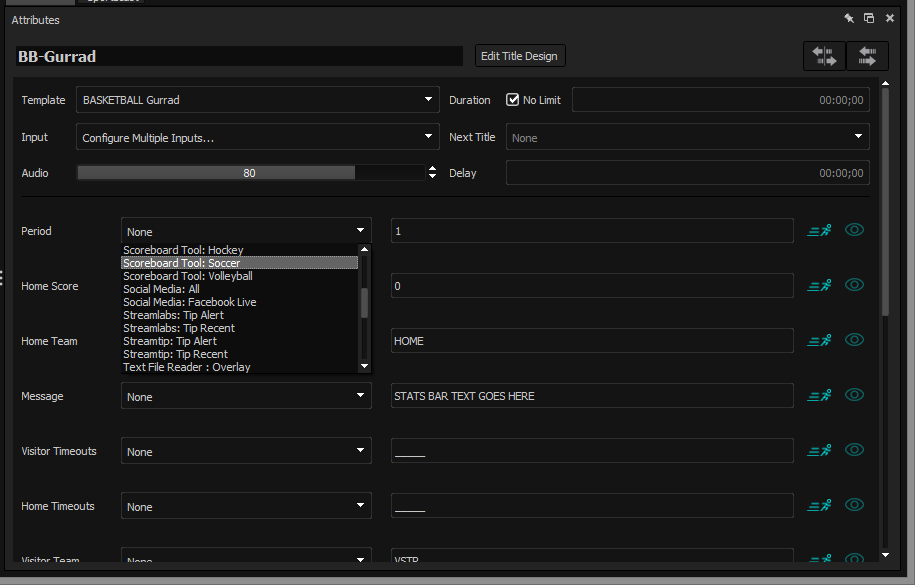The image size is (915, 585).
Task: Open the Message data source dropdown
Action: coord(246,397)
